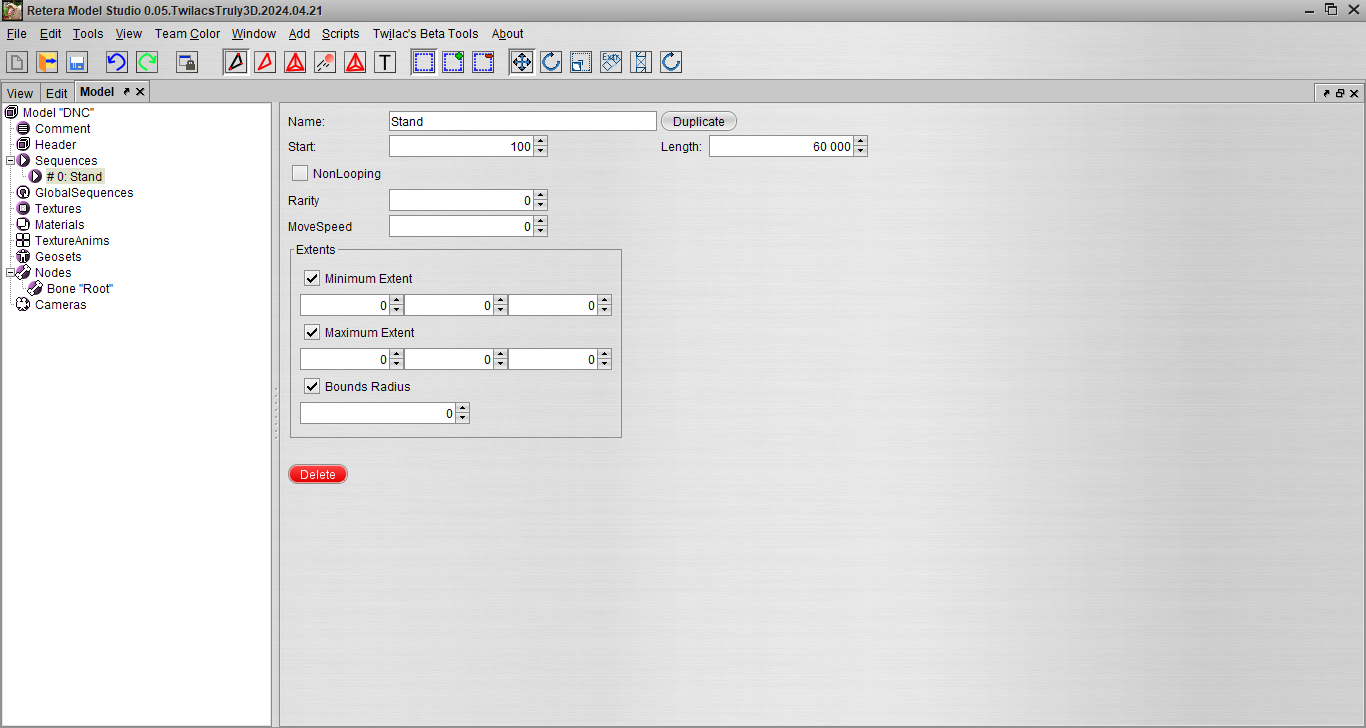
Task: Click the Name input field containing Stand
Action: click(x=523, y=121)
